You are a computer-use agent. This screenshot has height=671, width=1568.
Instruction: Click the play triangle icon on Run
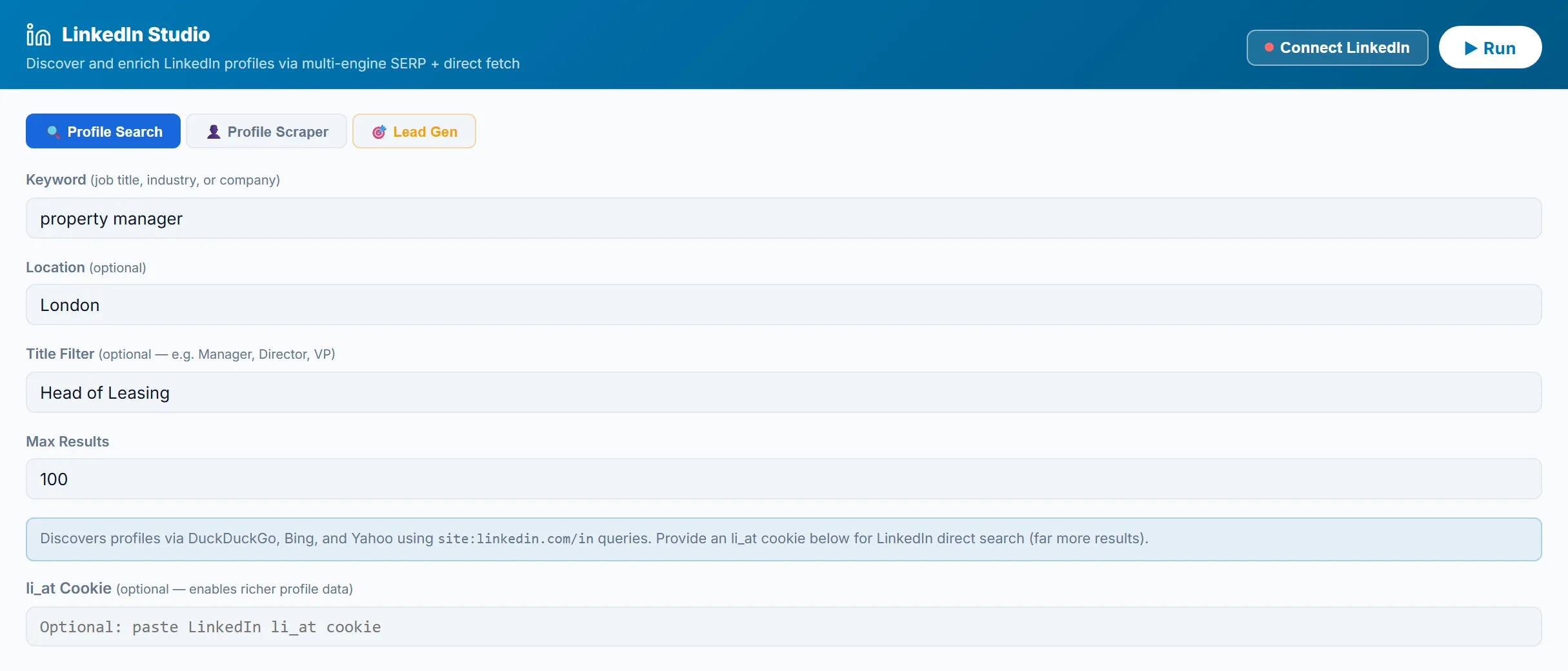pyautogui.click(x=1471, y=48)
